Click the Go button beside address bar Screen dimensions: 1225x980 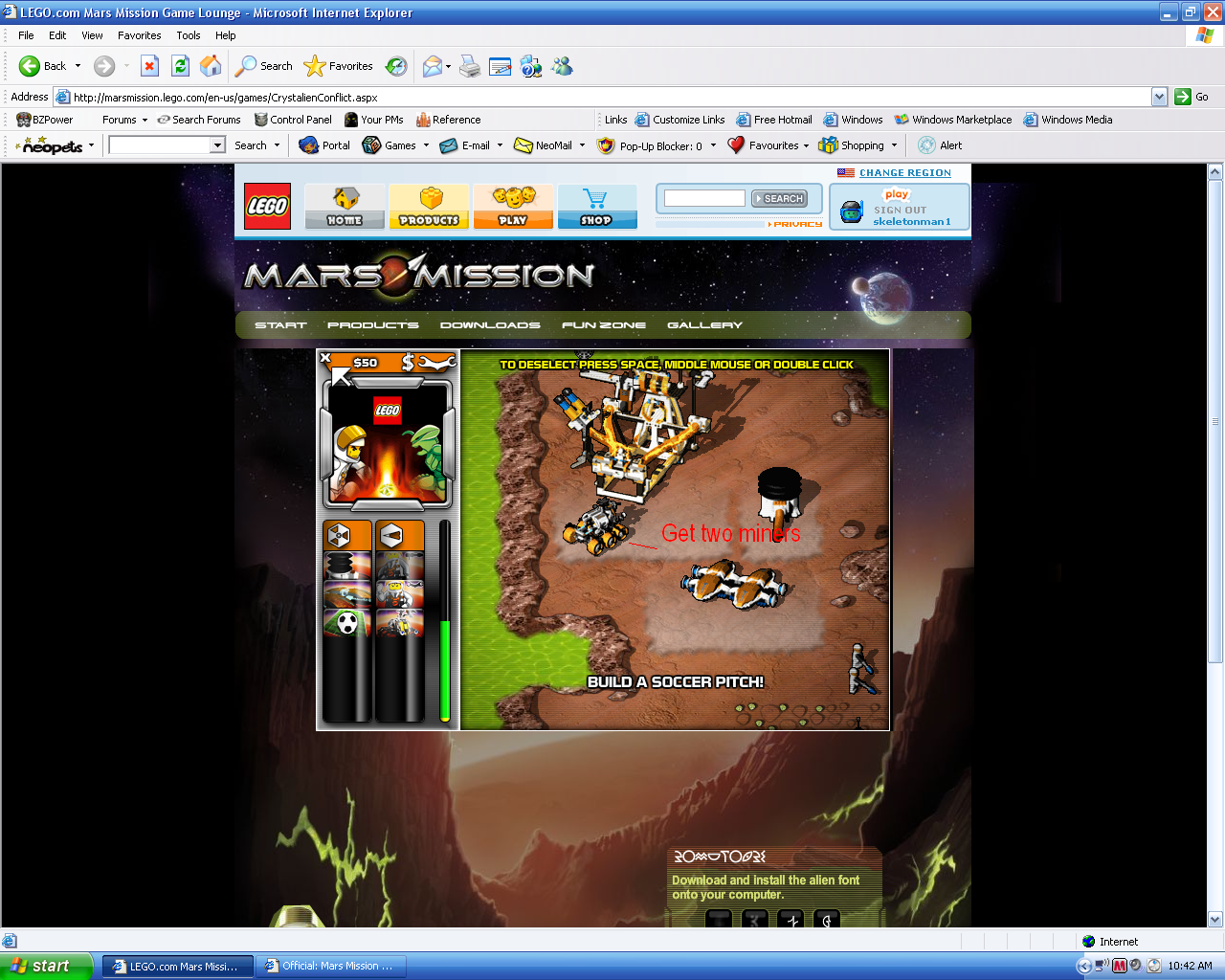pos(1192,97)
